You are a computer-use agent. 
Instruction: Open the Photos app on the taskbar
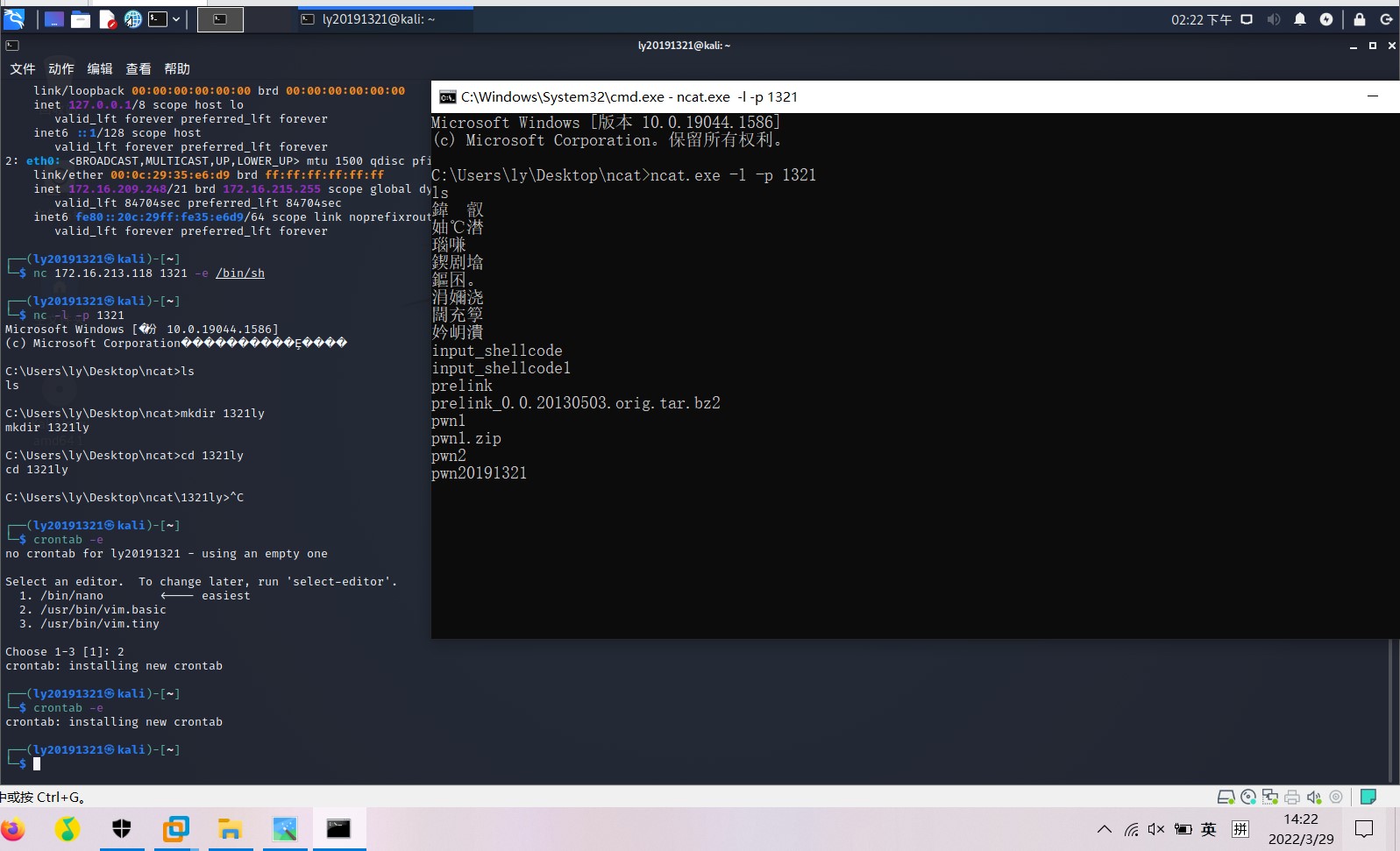[285, 829]
